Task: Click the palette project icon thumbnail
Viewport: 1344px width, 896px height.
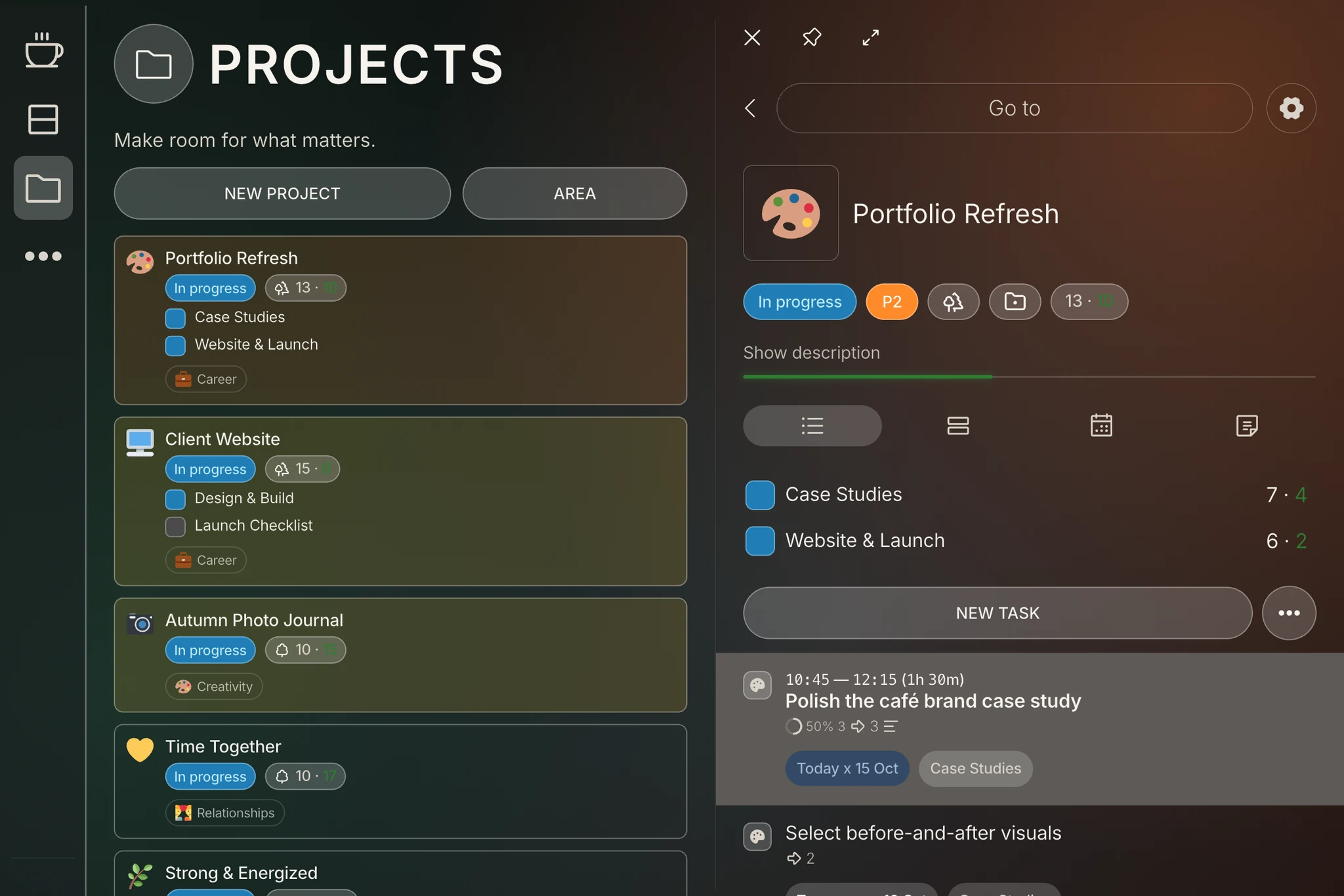Action: [791, 213]
